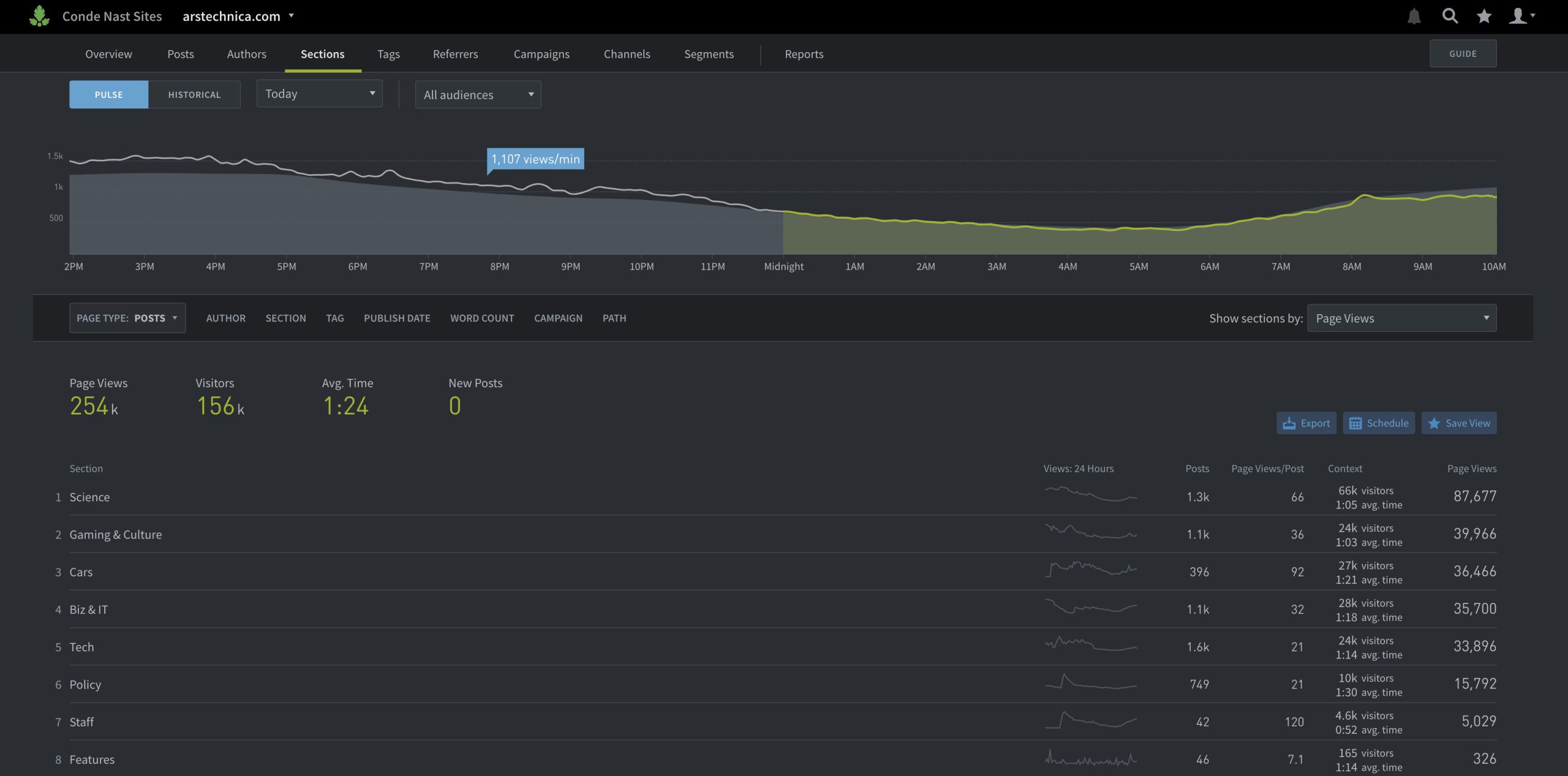Open favorites via the star icon
This screenshot has height=776, width=1568.
(1483, 16)
